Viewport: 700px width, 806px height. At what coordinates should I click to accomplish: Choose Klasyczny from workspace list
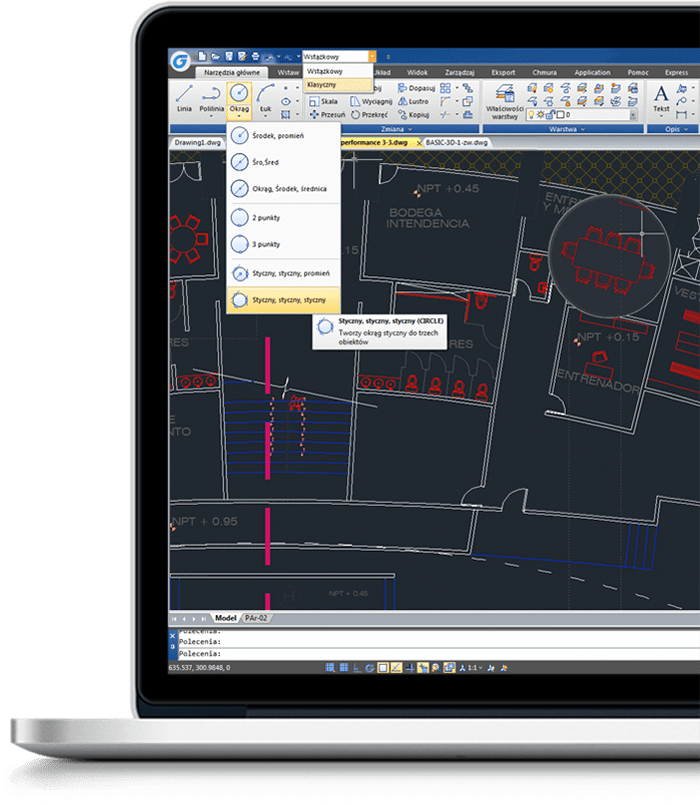pyautogui.click(x=338, y=84)
